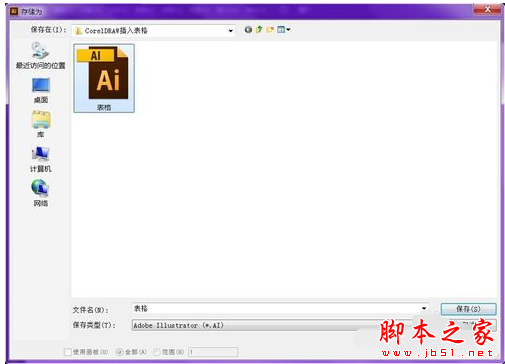The width and height of the screenshot is (505, 364).
Task: Close the 存储为 dialog
Action: 487,9
